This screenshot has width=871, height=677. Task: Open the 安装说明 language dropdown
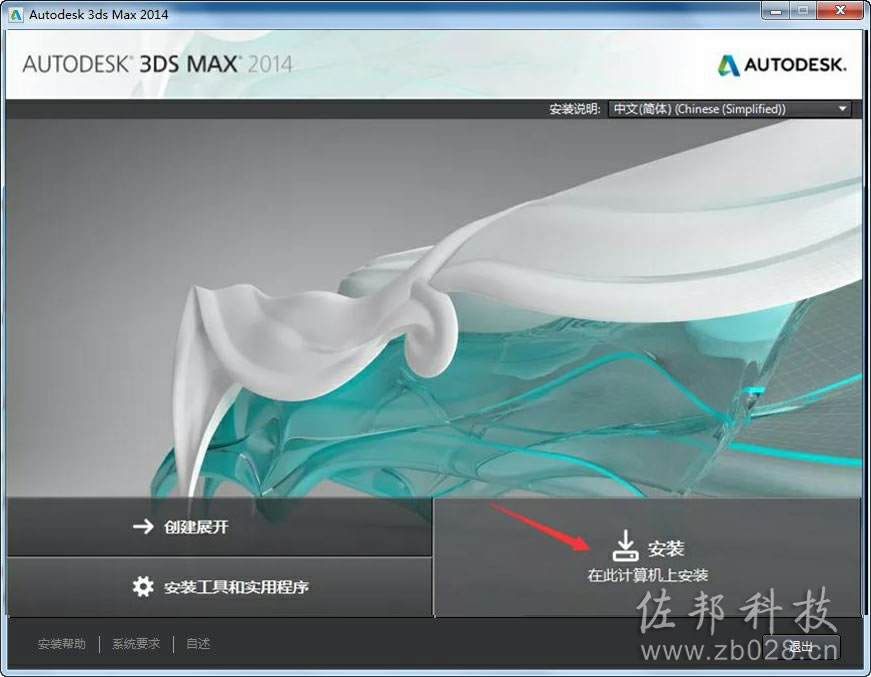point(729,109)
